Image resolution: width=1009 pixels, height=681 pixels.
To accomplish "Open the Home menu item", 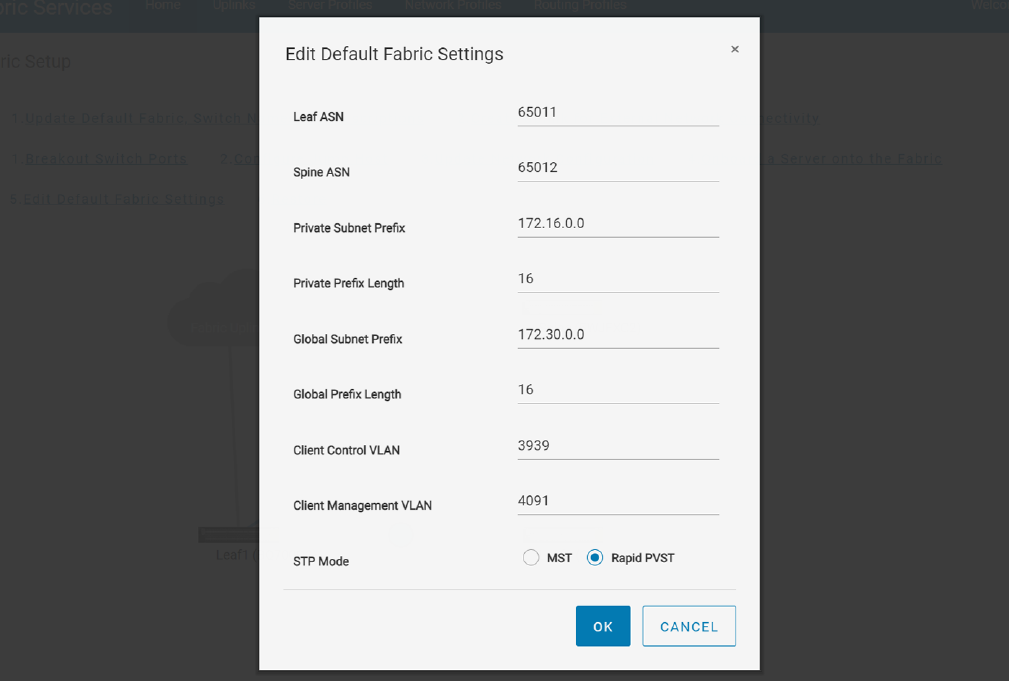I will [163, 6].
